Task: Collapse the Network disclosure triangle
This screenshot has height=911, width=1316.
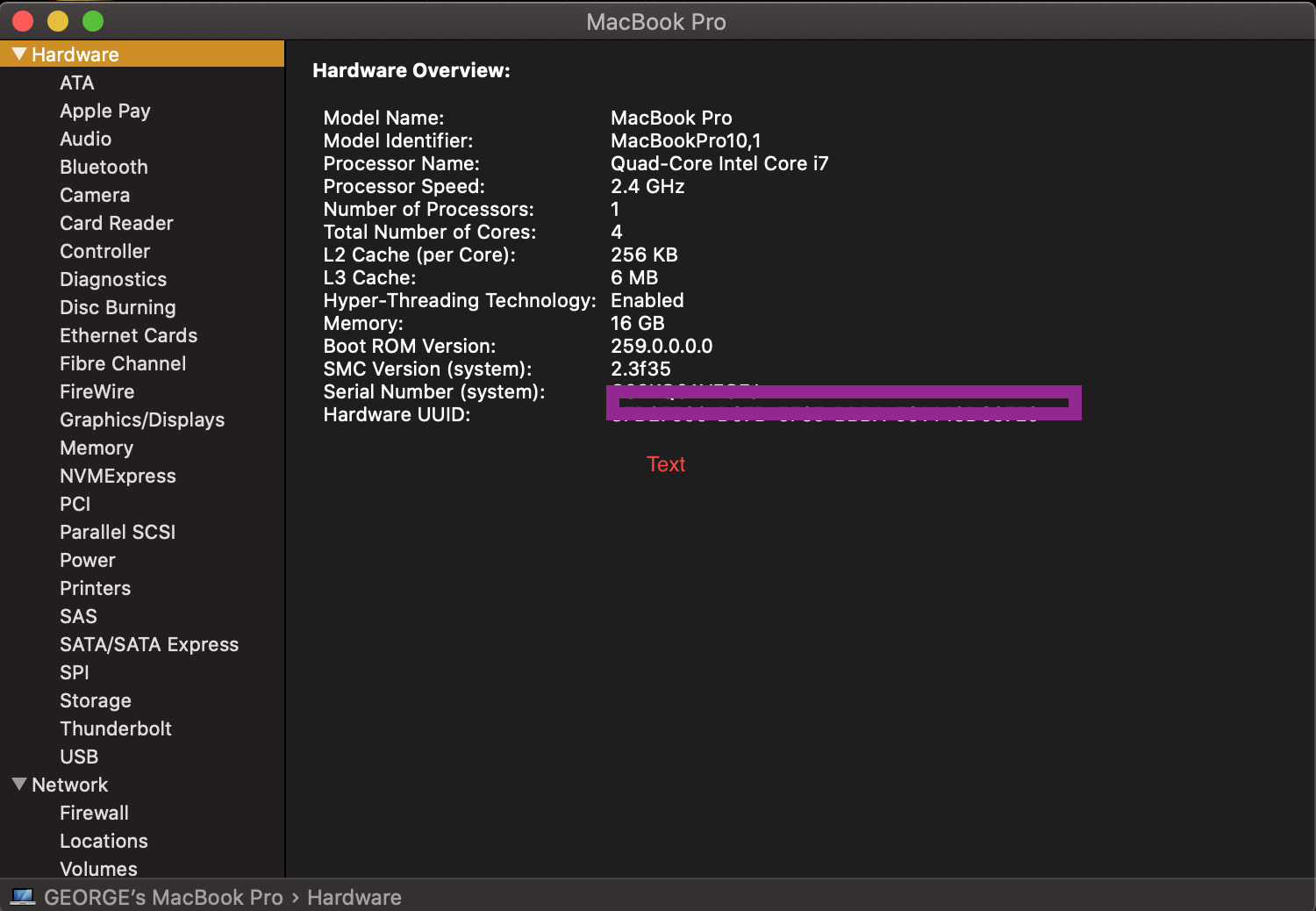Action: pos(19,784)
